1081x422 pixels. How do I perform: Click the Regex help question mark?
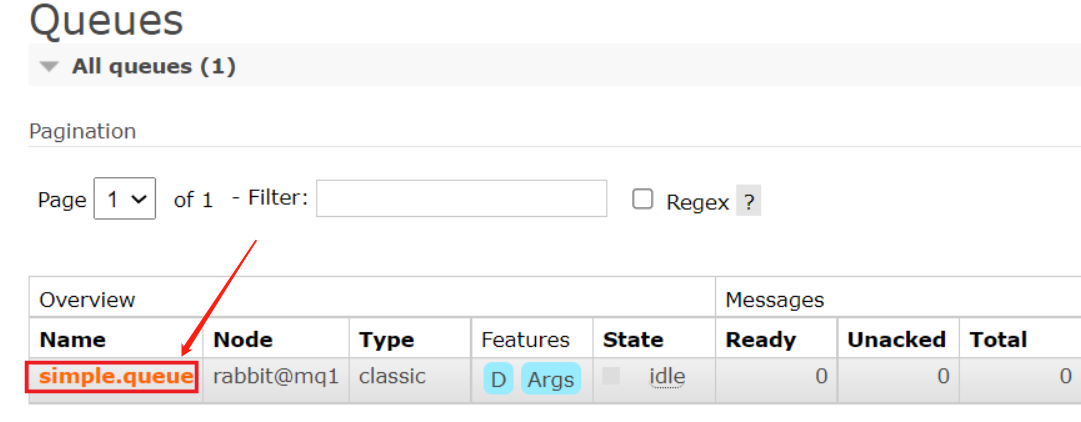pyautogui.click(x=749, y=202)
